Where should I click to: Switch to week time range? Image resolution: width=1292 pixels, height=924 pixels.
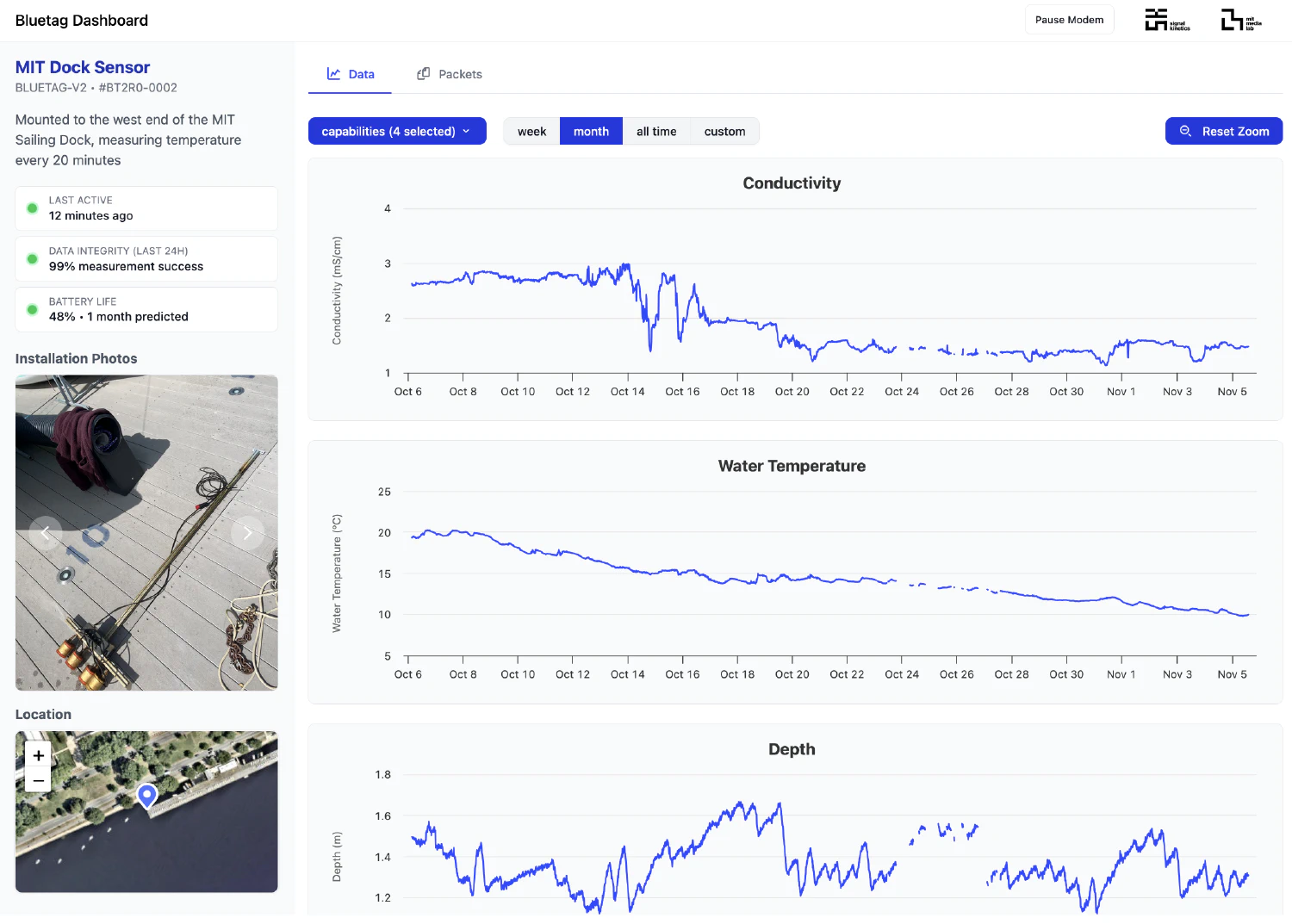click(531, 131)
